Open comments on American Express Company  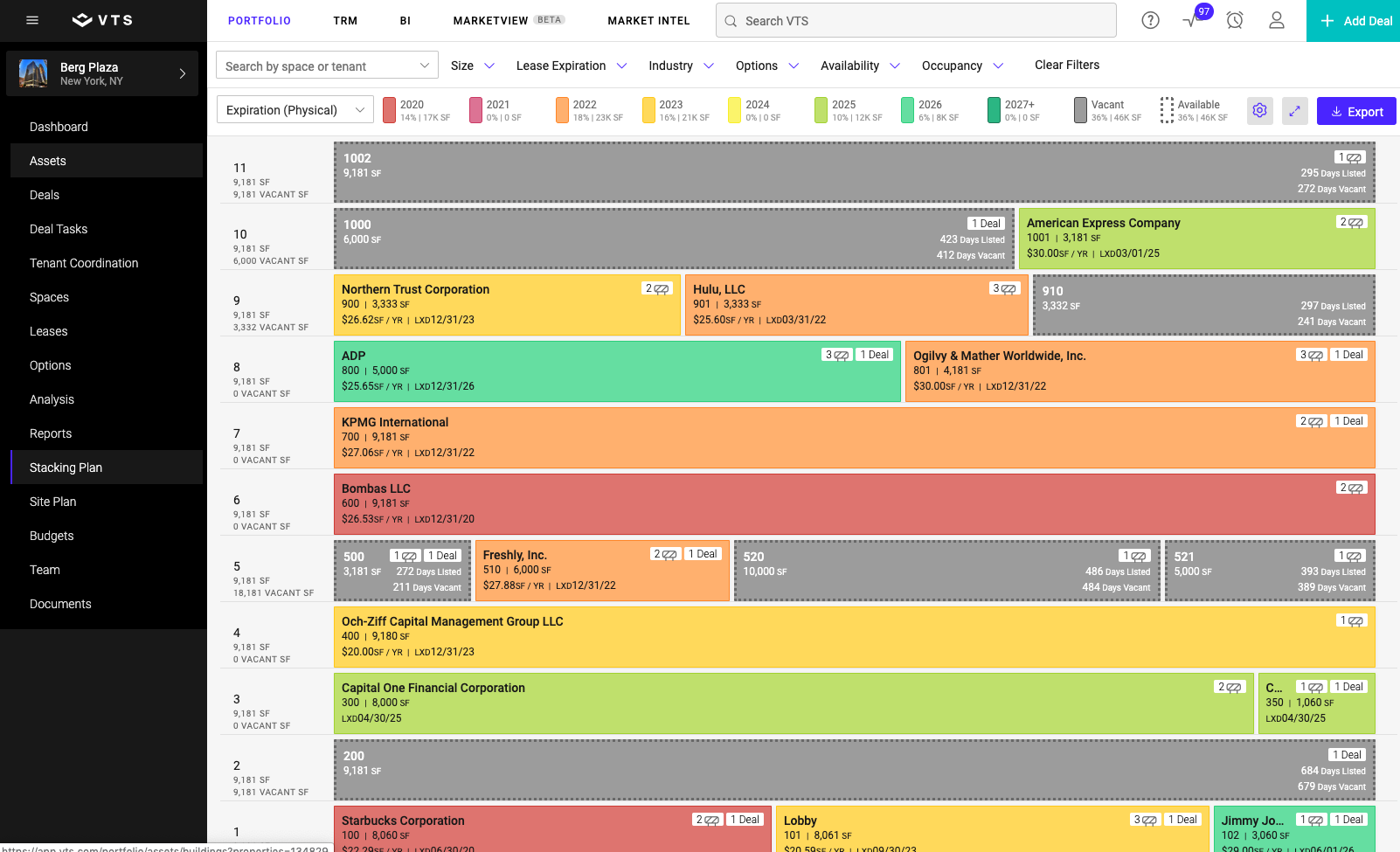pos(1352,222)
